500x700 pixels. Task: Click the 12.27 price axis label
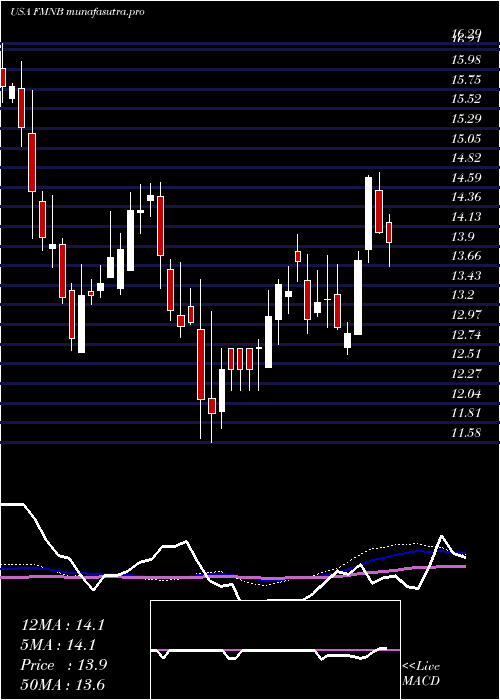point(466,373)
